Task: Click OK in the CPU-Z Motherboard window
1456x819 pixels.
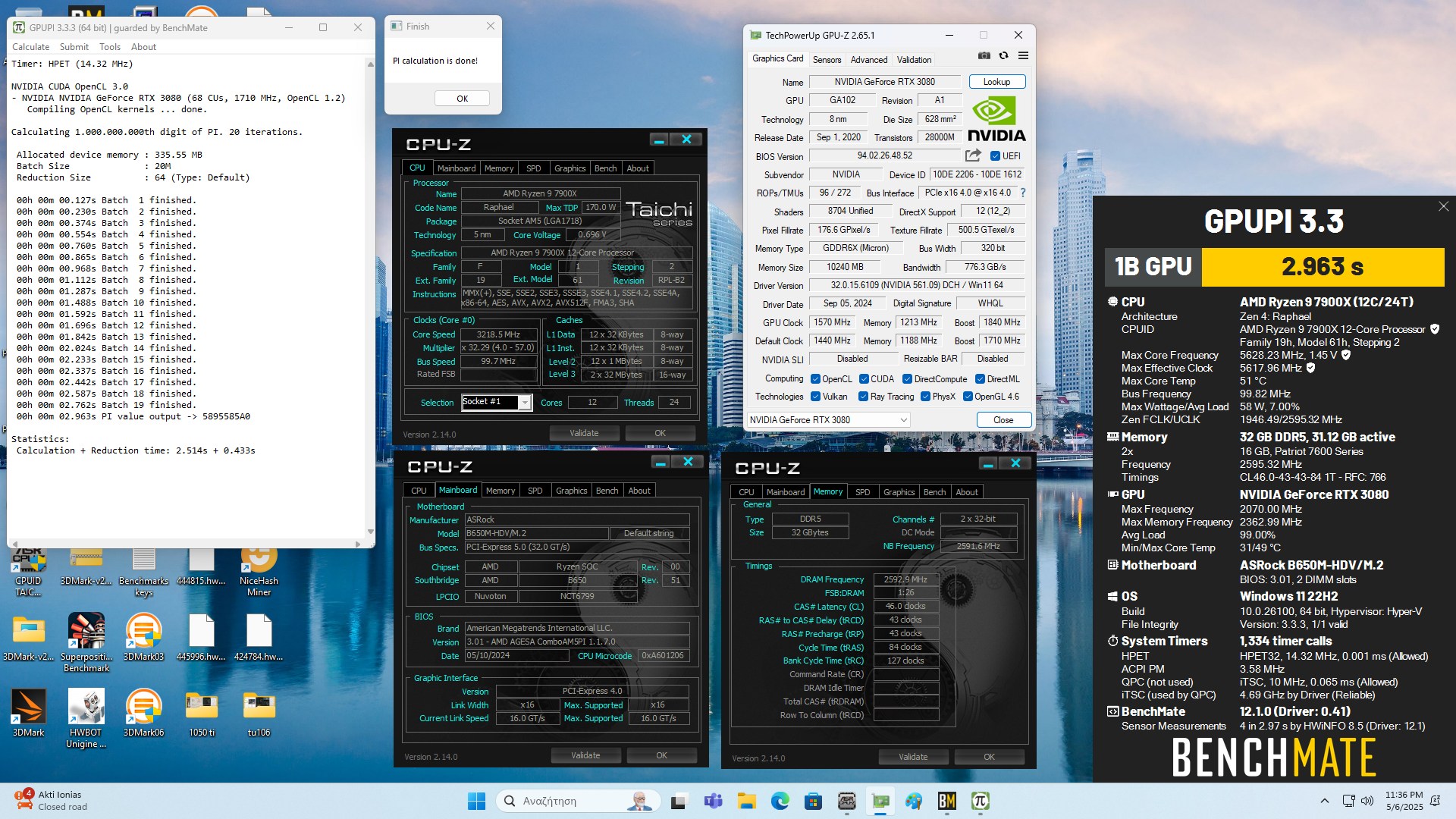Action: (x=661, y=755)
